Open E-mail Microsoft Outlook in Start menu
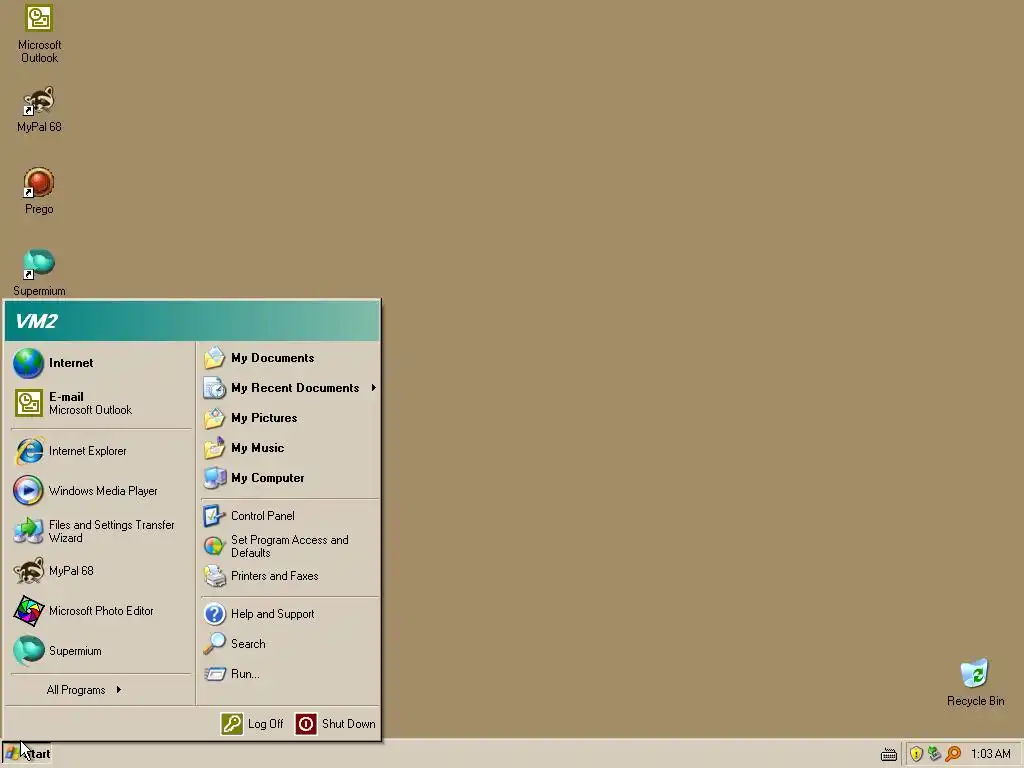This screenshot has width=1024, height=768. (x=100, y=403)
